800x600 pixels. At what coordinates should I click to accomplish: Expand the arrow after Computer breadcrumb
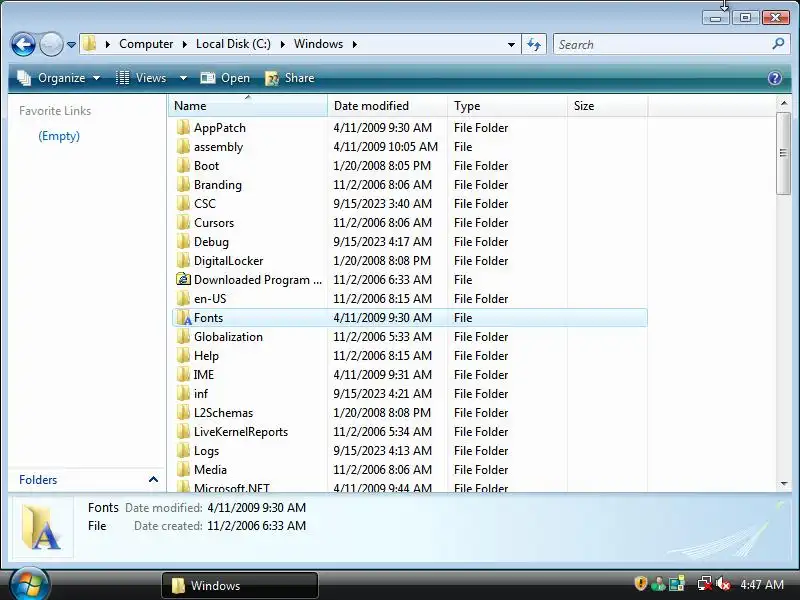(x=185, y=44)
